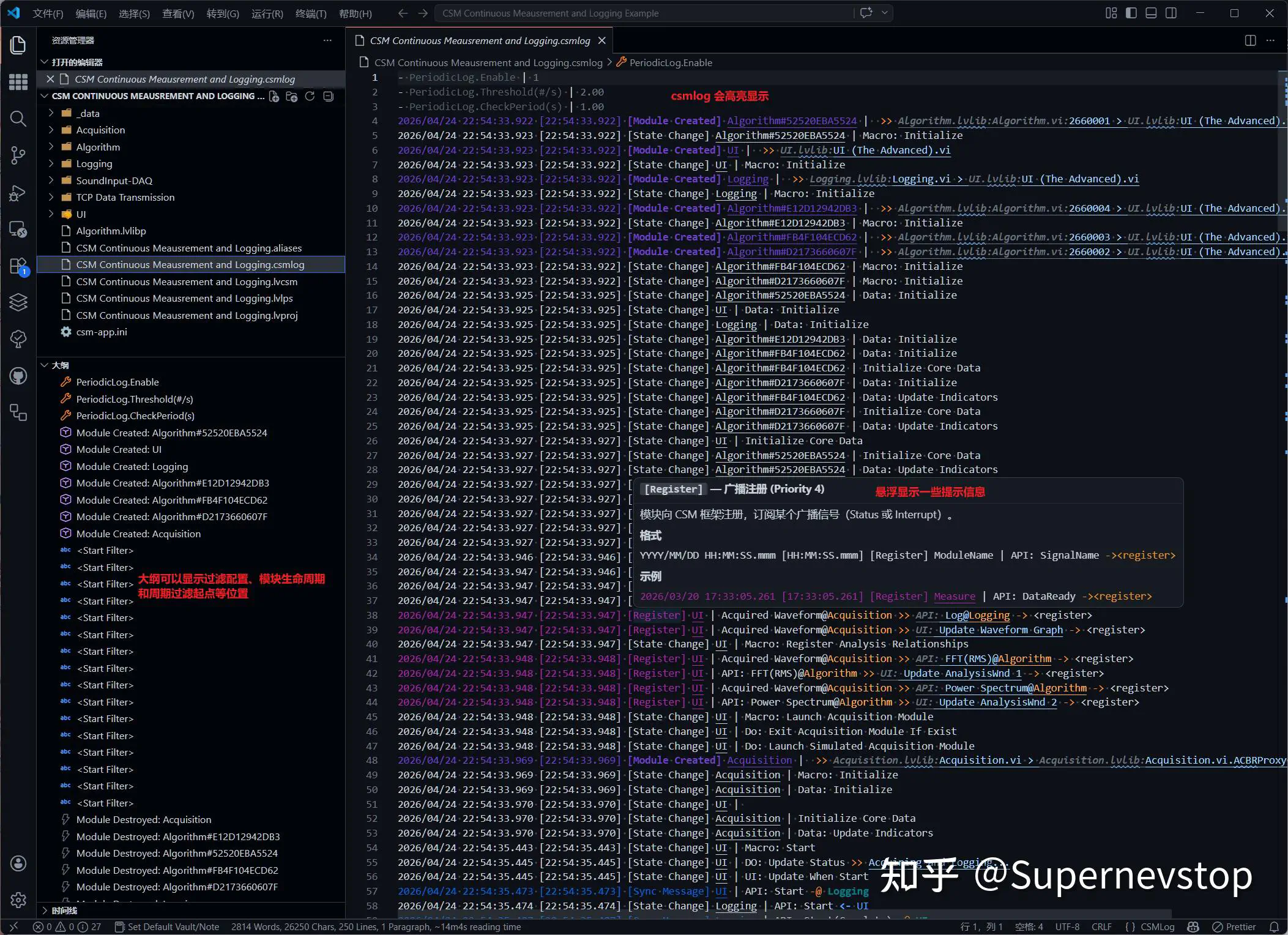
Task: Open Algorithm.lvlibp file
Action: click(191, 231)
